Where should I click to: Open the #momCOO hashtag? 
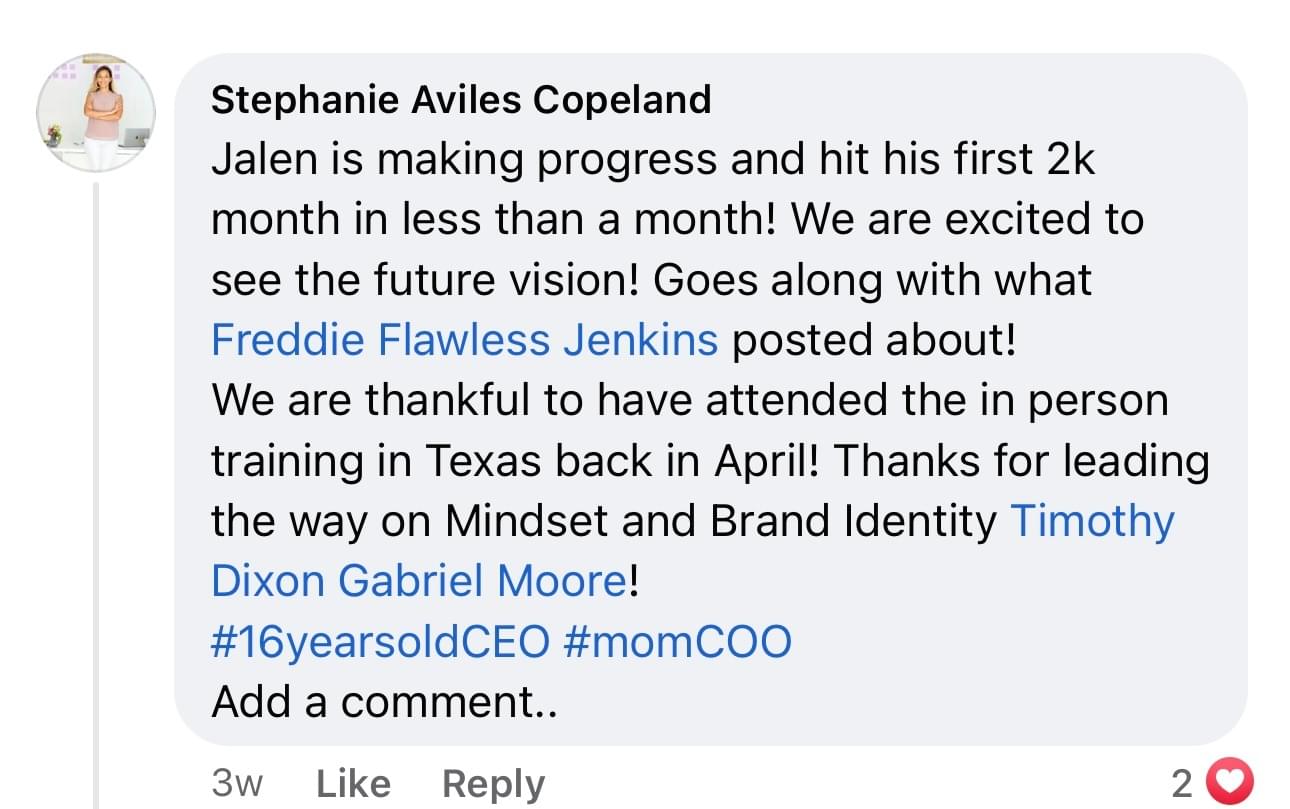pos(677,641)
